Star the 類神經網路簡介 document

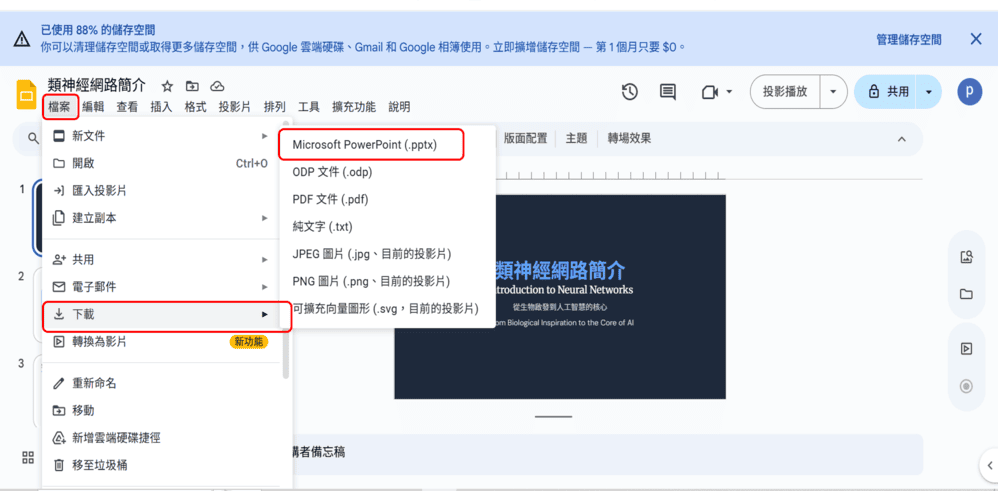(167, 87)
